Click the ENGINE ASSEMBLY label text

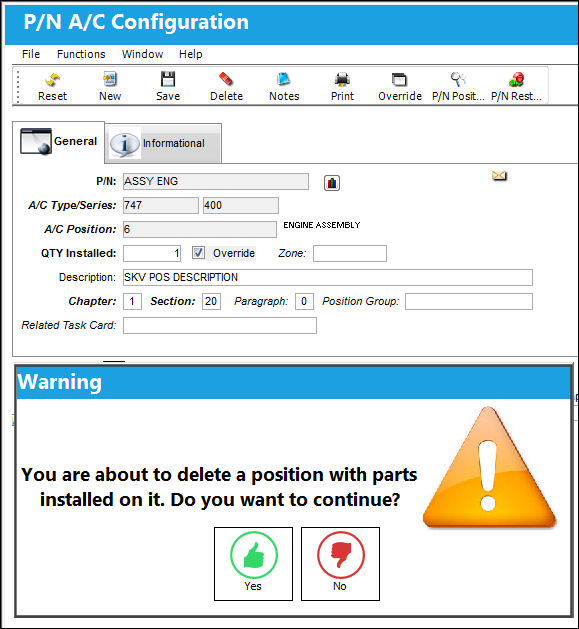tap(322, 225)
